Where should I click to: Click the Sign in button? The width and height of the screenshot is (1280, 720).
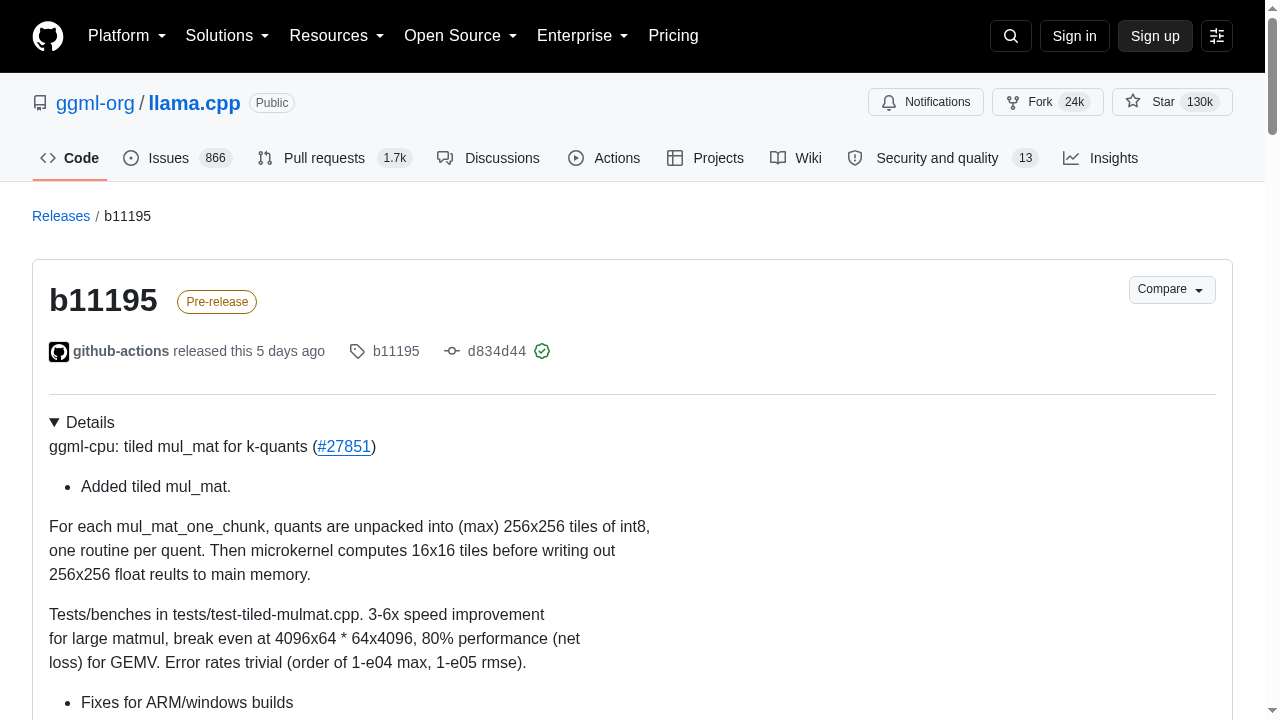[1075, 36]
